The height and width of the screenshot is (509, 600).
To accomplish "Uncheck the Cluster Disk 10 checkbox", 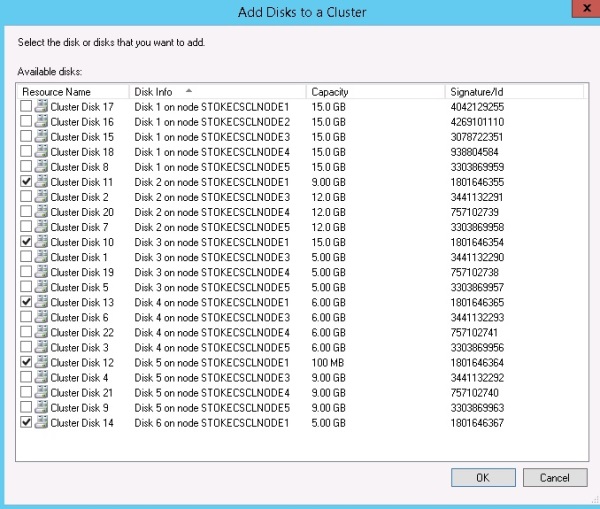I will pyautogui.click(x=26, y=242).
